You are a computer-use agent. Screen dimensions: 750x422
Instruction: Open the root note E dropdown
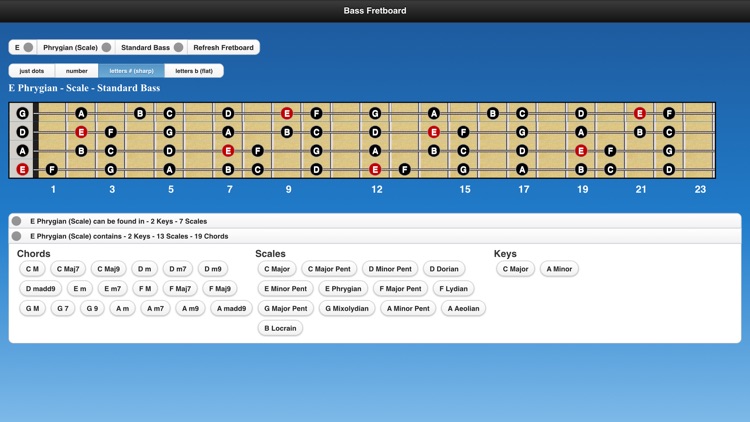pos(23,47)
